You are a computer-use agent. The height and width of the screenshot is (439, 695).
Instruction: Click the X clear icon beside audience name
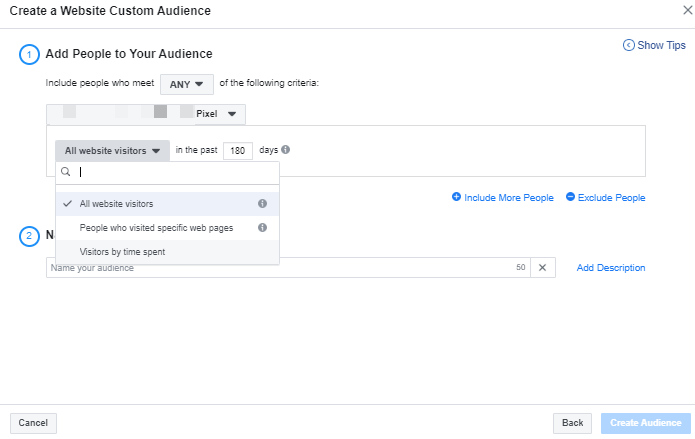pos(542,268)
